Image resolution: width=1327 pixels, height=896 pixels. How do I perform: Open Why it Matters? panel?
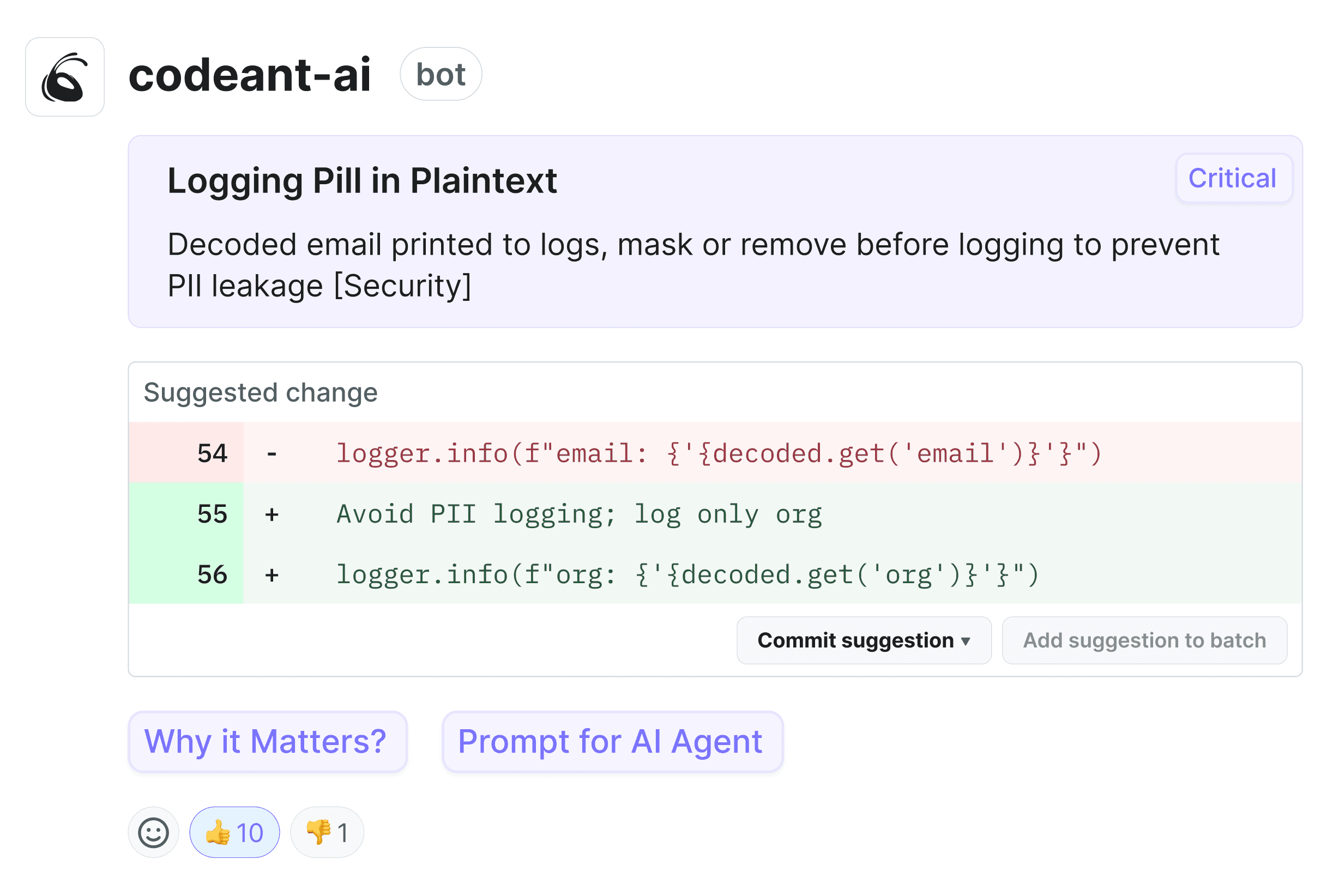pos(266,741)
